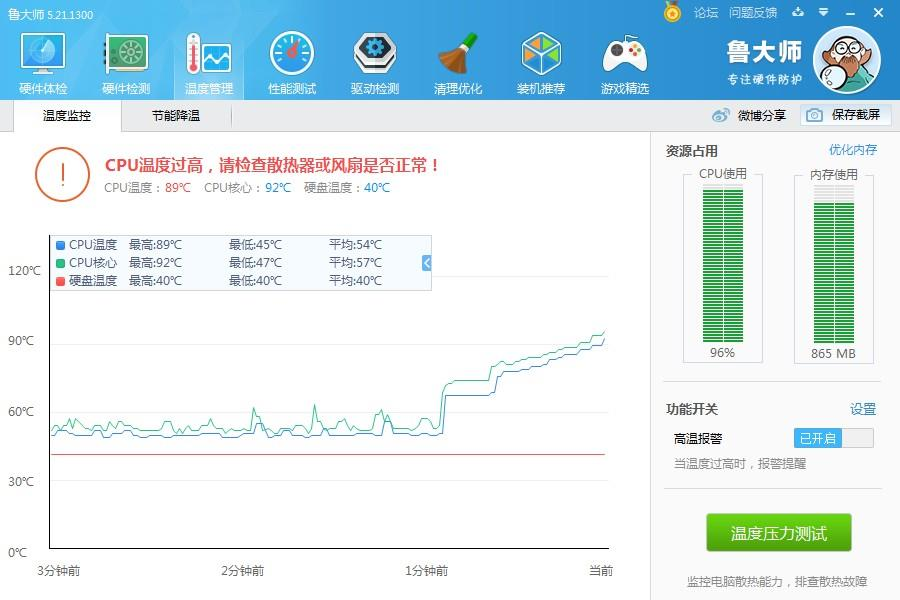Toggle the blue CPU温度 legend marker

61,245
